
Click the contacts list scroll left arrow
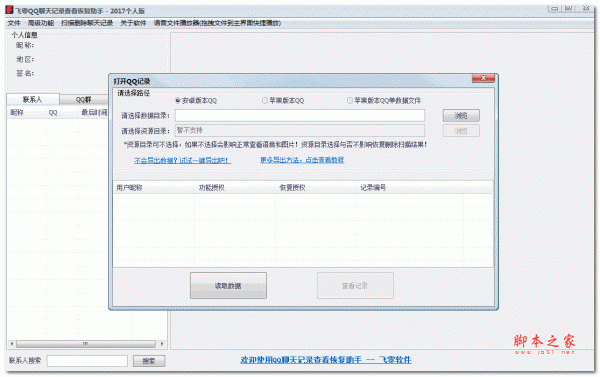(12, 344)
